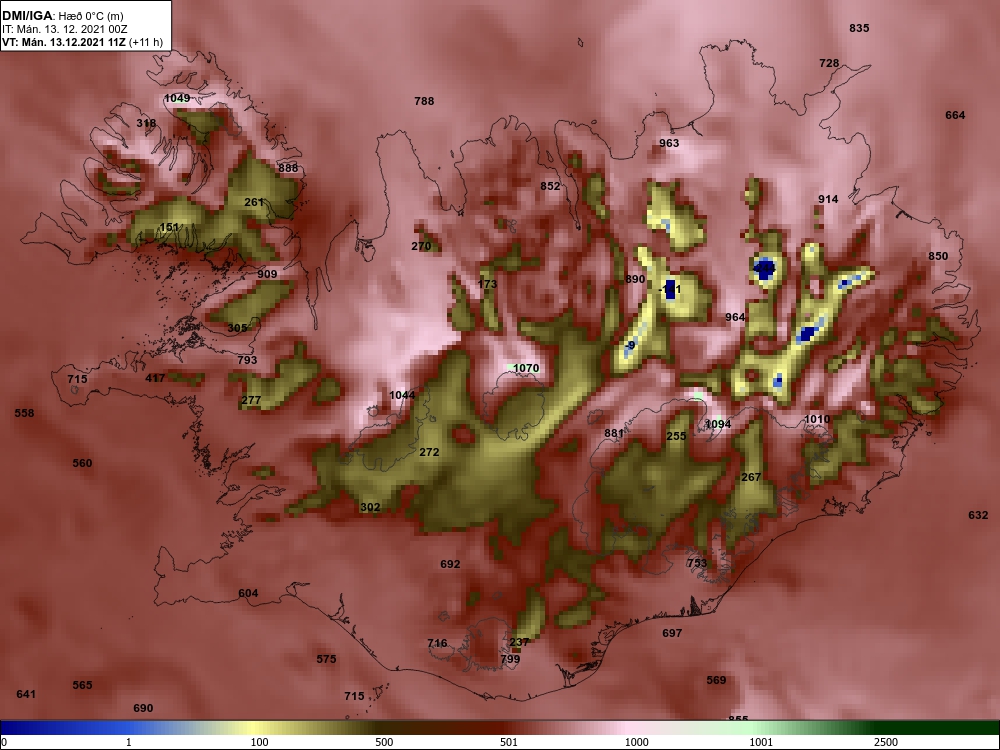Click the map value '569'
1000x750 pixels.
click(x=717, y=680)
